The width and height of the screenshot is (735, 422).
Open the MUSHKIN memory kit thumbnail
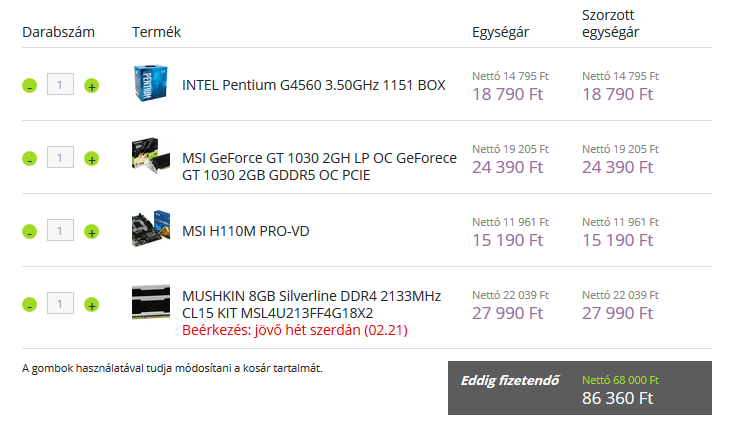coord(151,302)
